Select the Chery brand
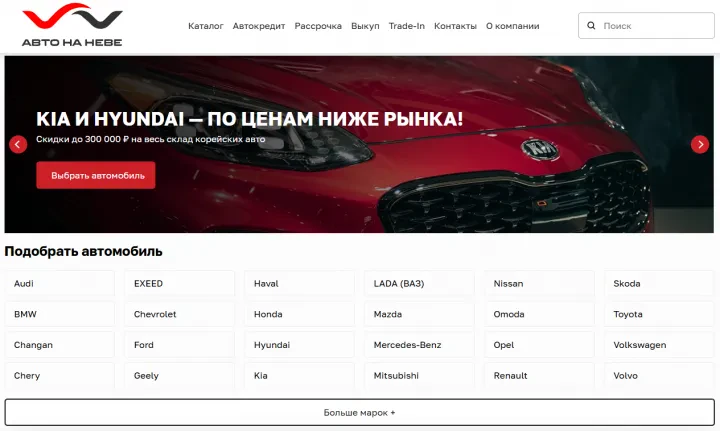This screenshot has height=431, width=720. (60, 375)
